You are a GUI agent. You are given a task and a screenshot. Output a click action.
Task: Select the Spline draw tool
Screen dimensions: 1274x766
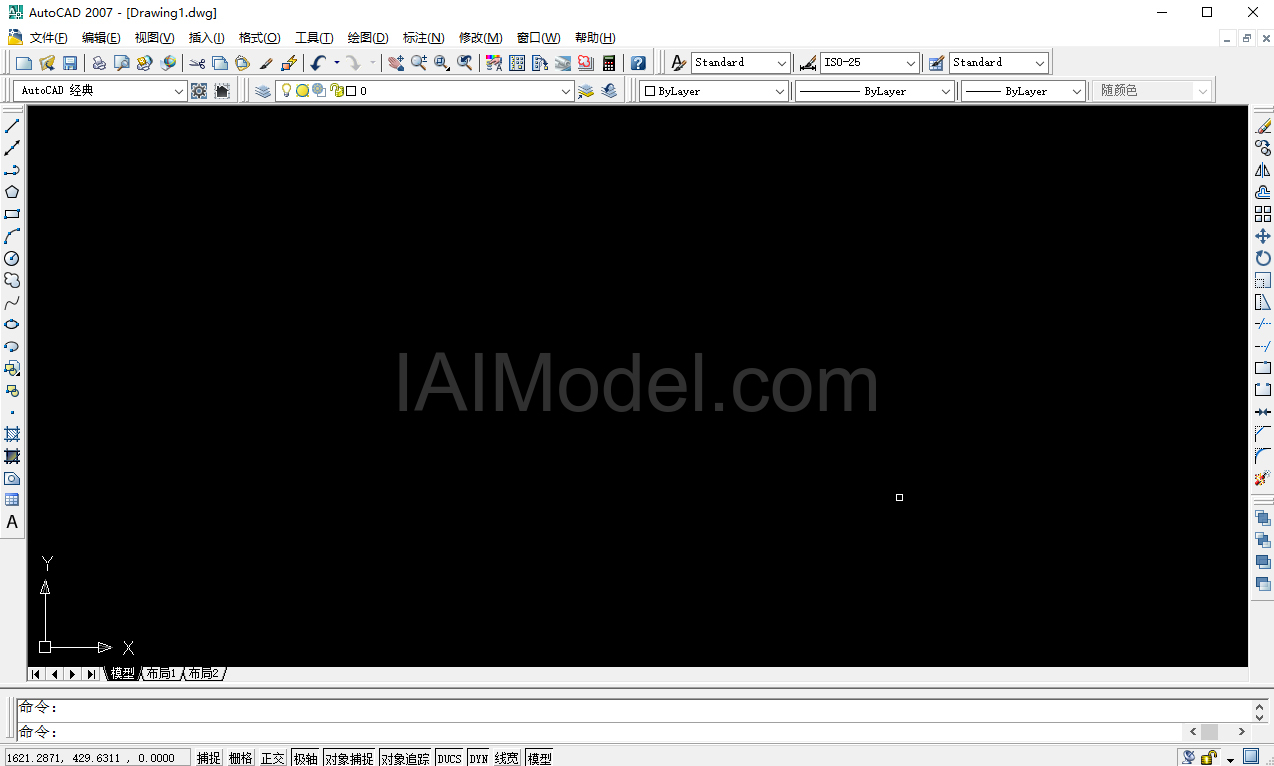[x=12, y=302]
